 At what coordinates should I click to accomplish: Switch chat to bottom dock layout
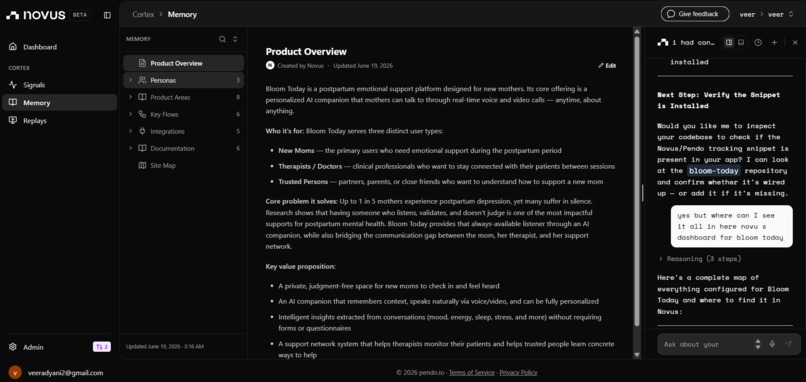(741, 43)
